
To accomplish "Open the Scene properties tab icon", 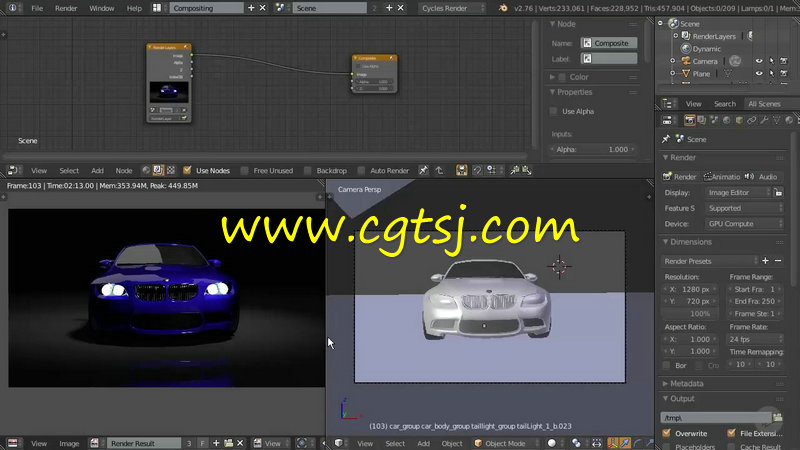I will tap(714, 120).
